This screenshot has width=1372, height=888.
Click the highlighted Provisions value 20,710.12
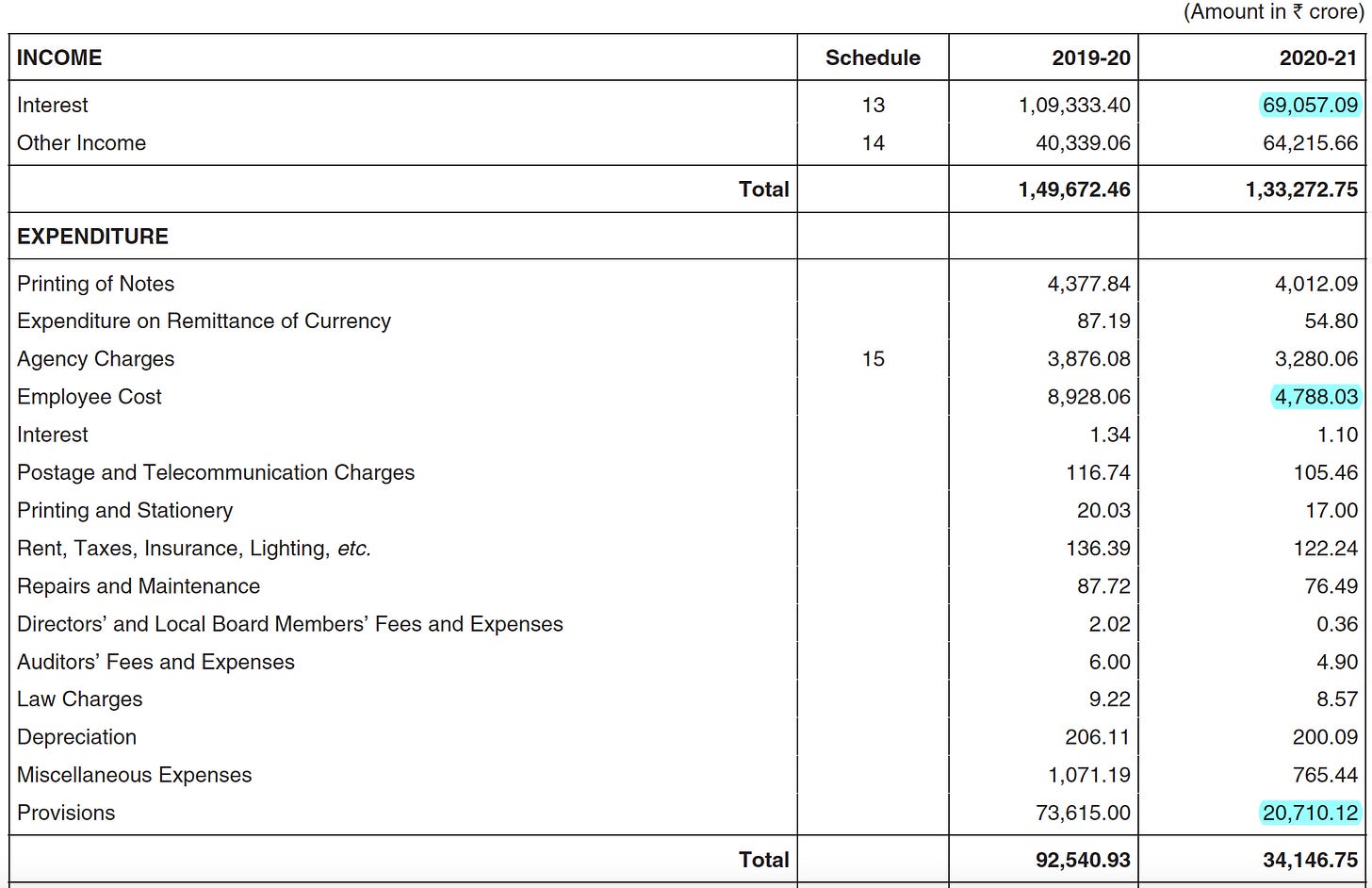(x=1311, y=813)
